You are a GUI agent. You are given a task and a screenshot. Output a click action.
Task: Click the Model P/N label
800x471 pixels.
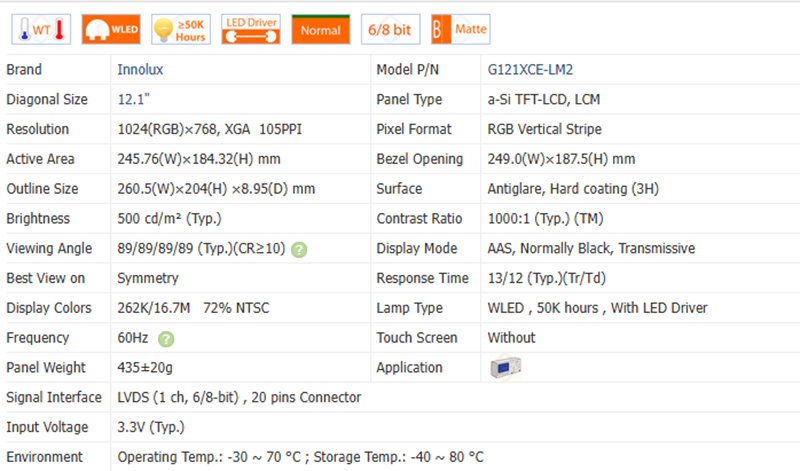click(408, 69)
